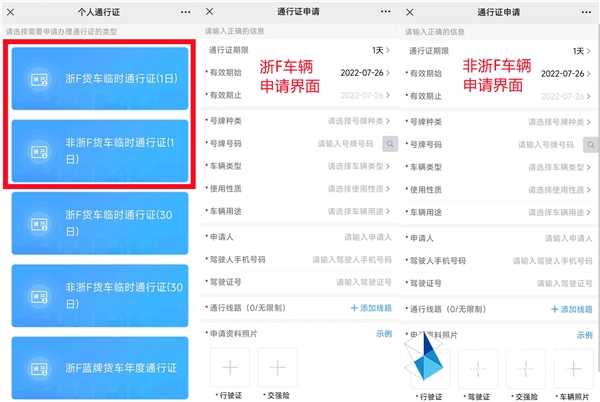This screenshot has height=402, width=600.
Task: Click the permit icon on 浙F蓝牌货车年度通行证 card
Action: 39,368
